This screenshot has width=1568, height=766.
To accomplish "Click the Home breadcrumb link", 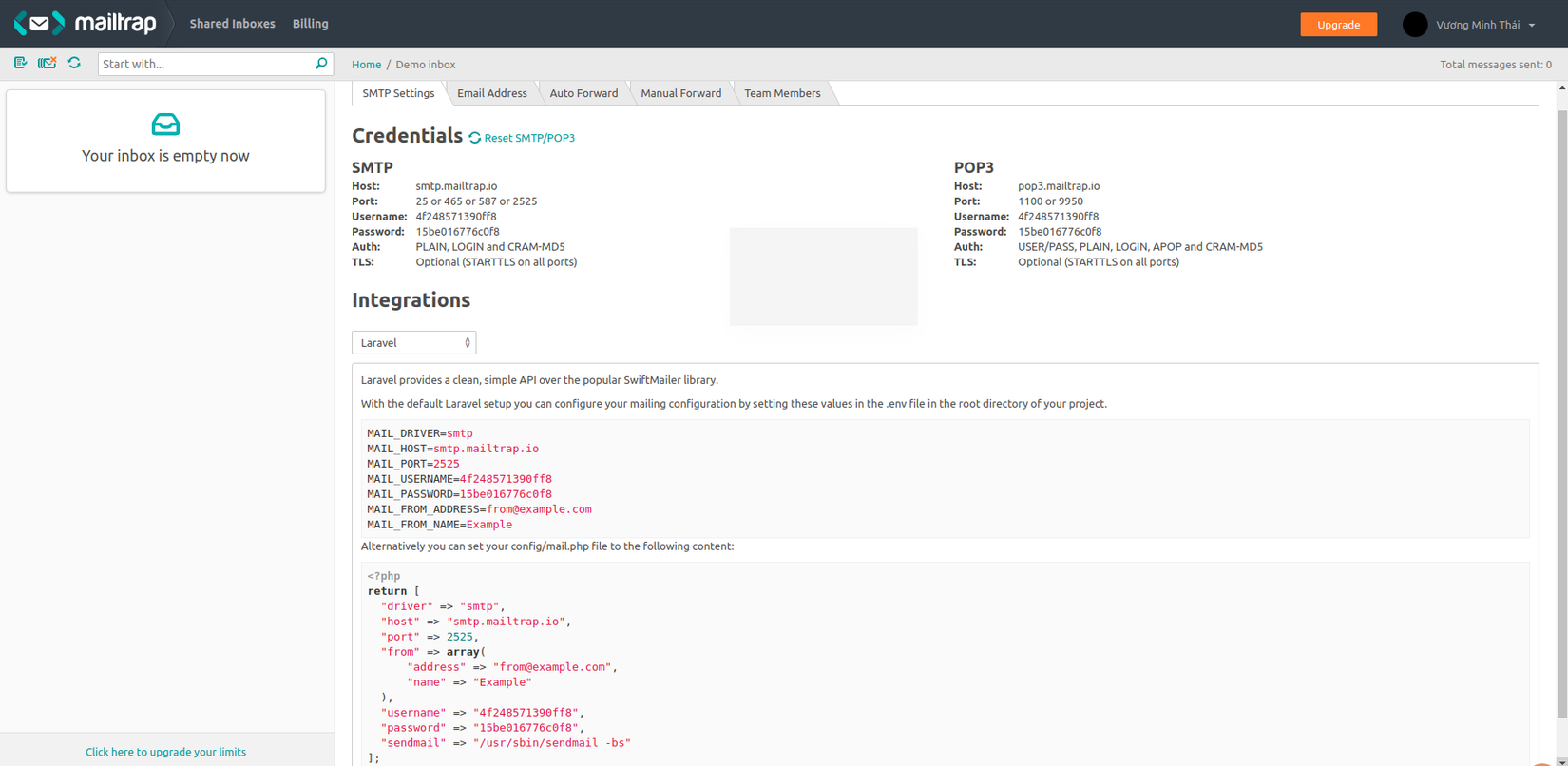I will pos(366,65).
